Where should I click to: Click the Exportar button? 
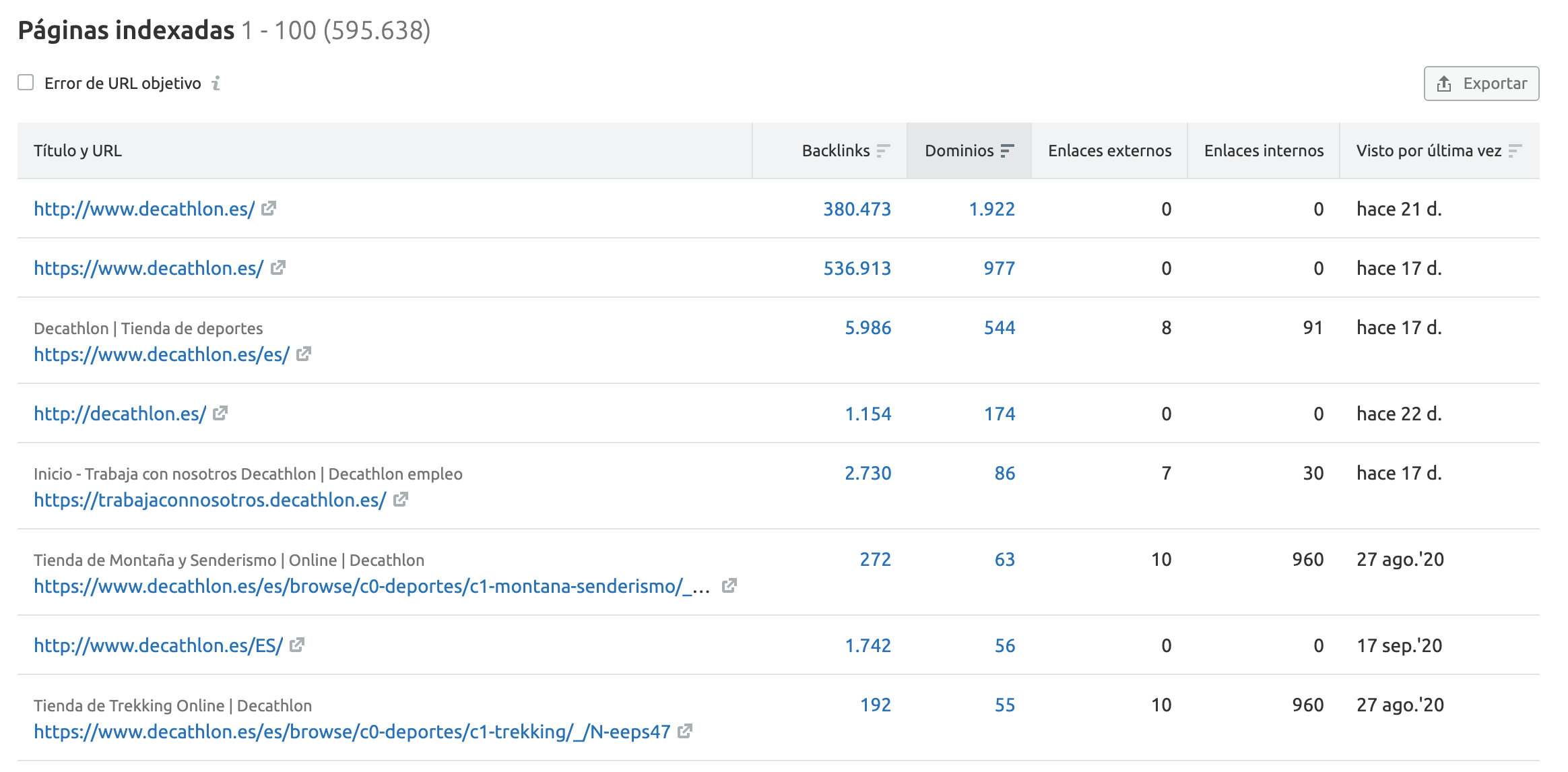point(1481,84)
